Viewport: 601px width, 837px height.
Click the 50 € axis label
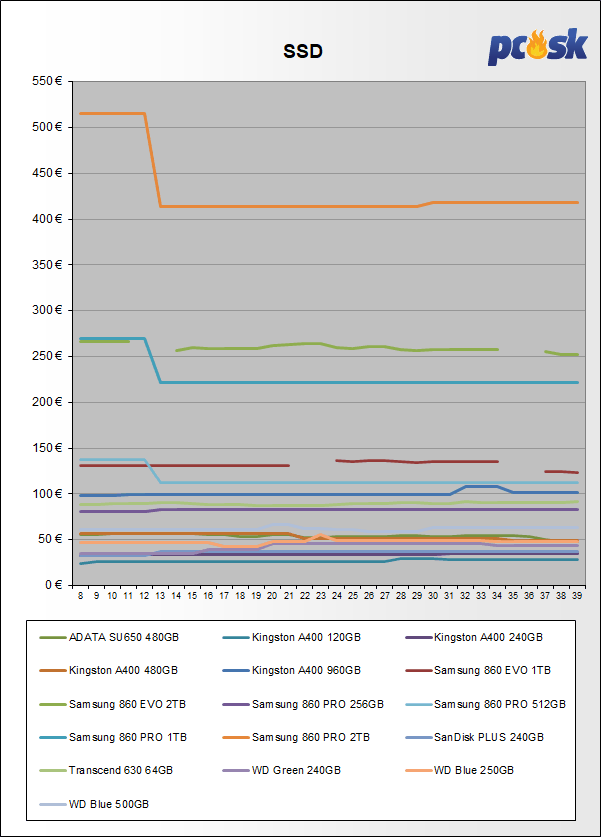click(x=50, y=539)
